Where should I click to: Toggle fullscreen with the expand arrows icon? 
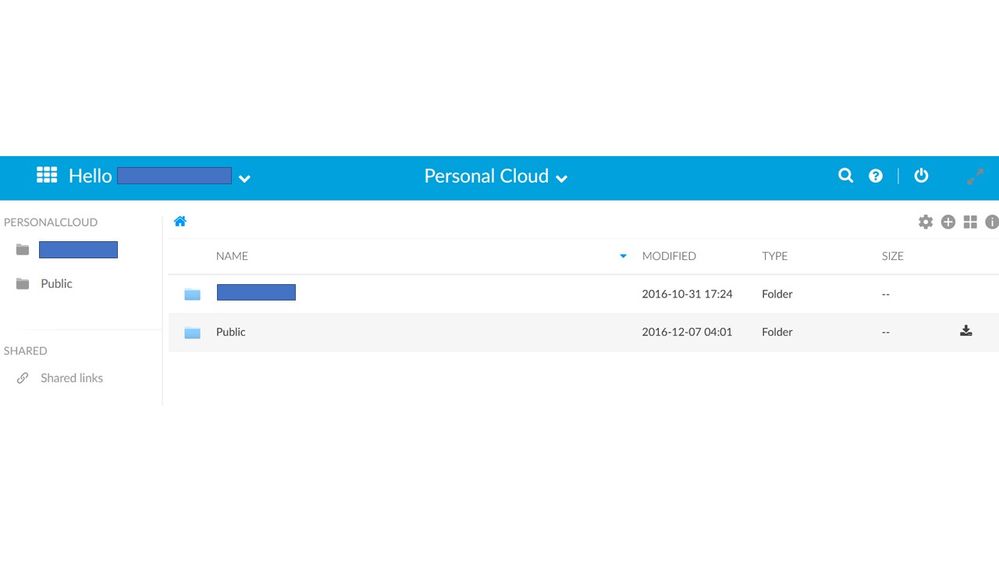pos(975,176)
